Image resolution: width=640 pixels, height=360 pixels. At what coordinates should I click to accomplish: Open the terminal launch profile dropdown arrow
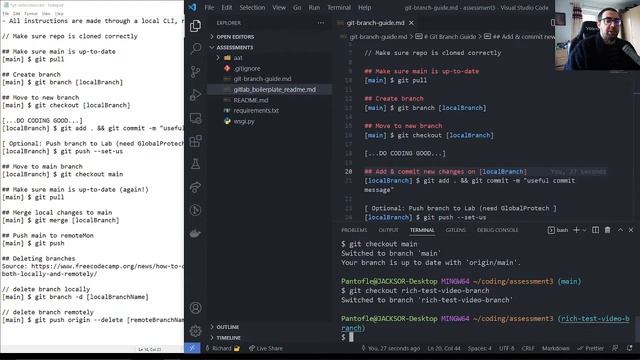[x=584, y=230]
